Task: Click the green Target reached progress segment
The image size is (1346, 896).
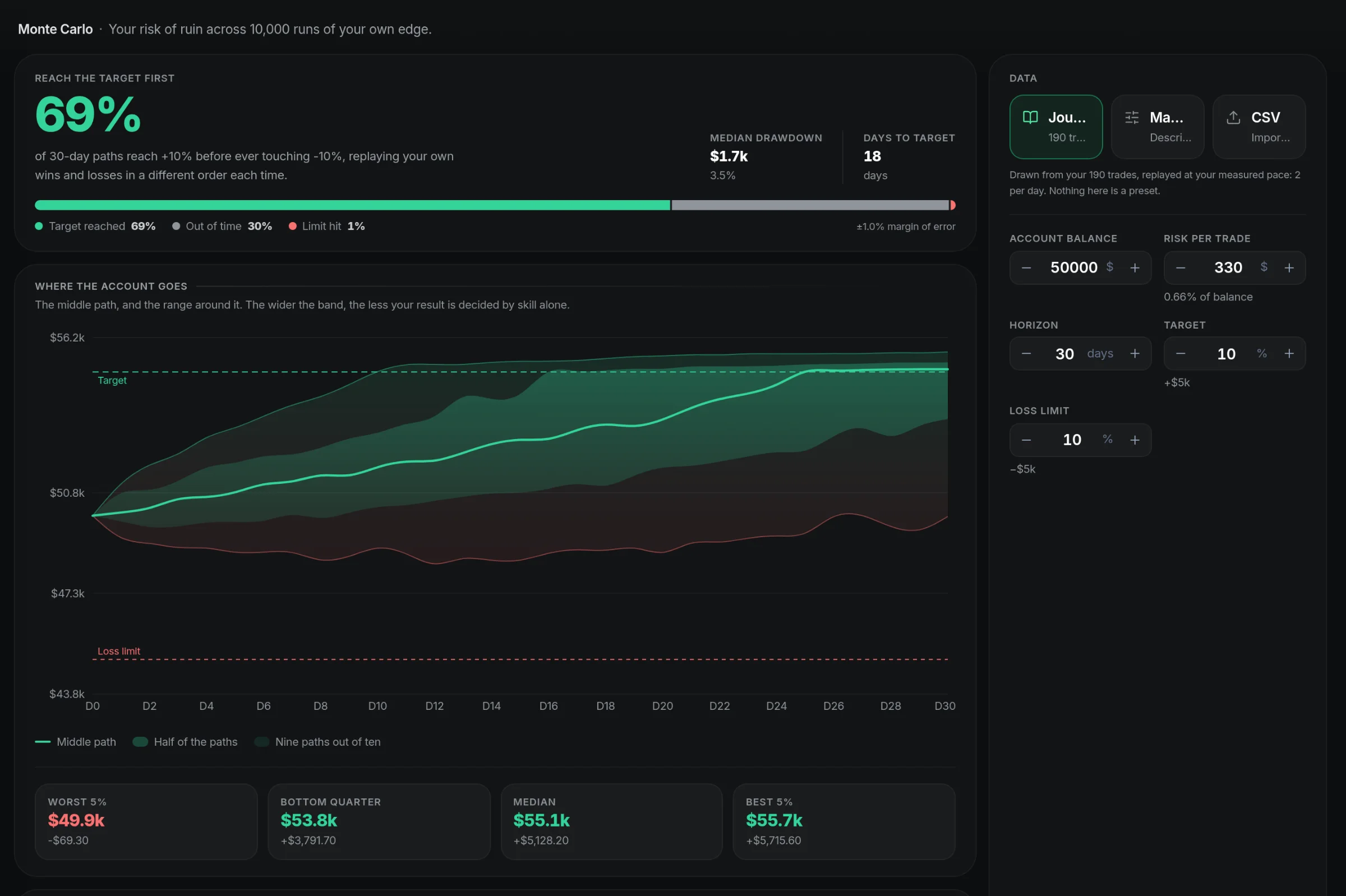Action: pos(353,205)
